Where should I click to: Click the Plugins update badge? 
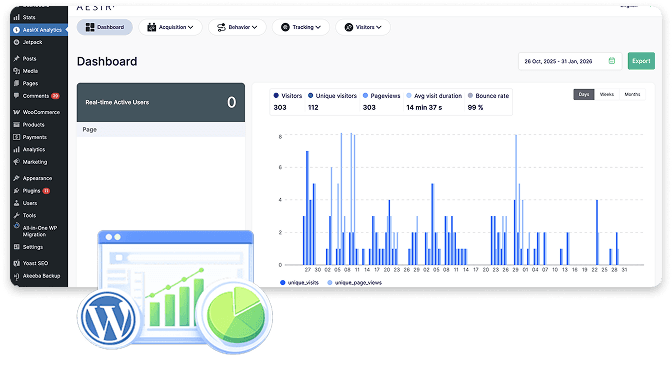click(46, 191)
